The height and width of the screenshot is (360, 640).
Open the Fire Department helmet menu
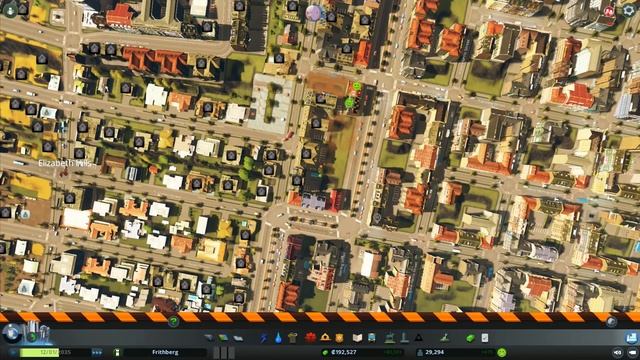click(325, 338)
